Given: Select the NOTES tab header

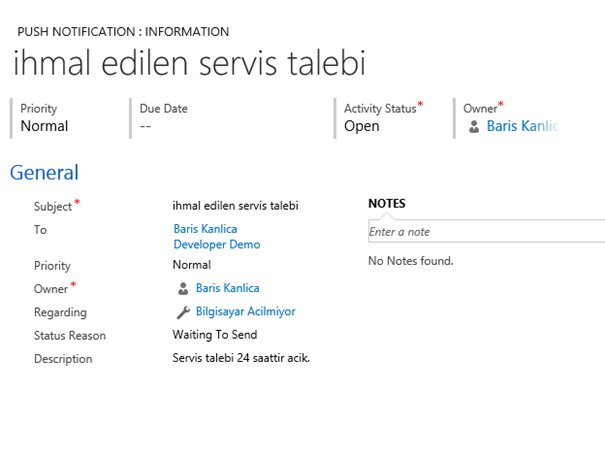Looking at the screenshot, I should coord(387,203).
